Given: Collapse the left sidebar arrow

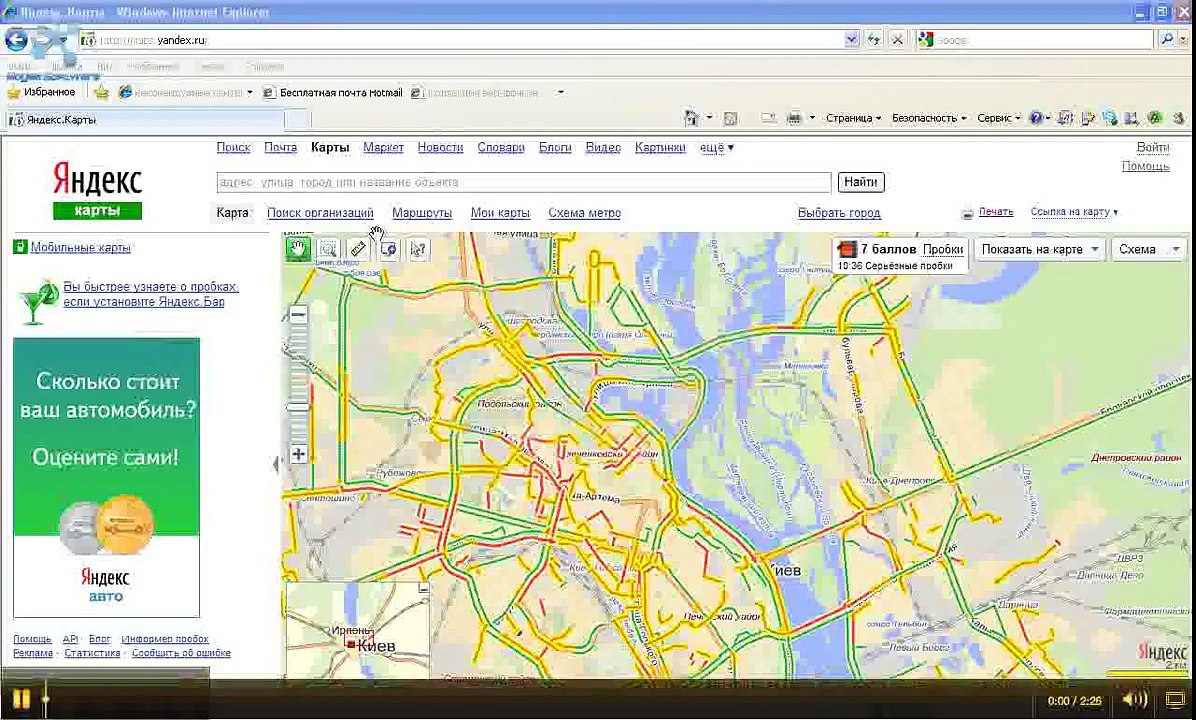Looking at the screenshot, I should tap(276, 463).
